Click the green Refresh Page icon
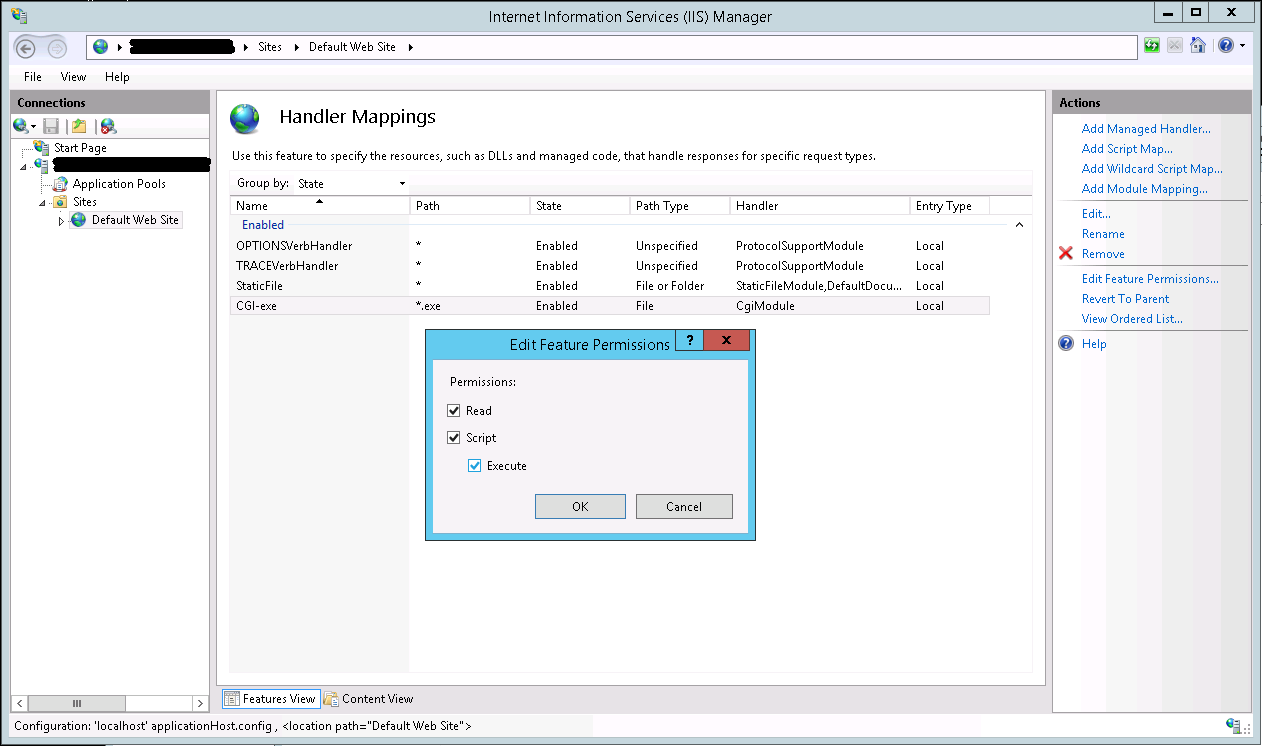 coord(1152,46)
